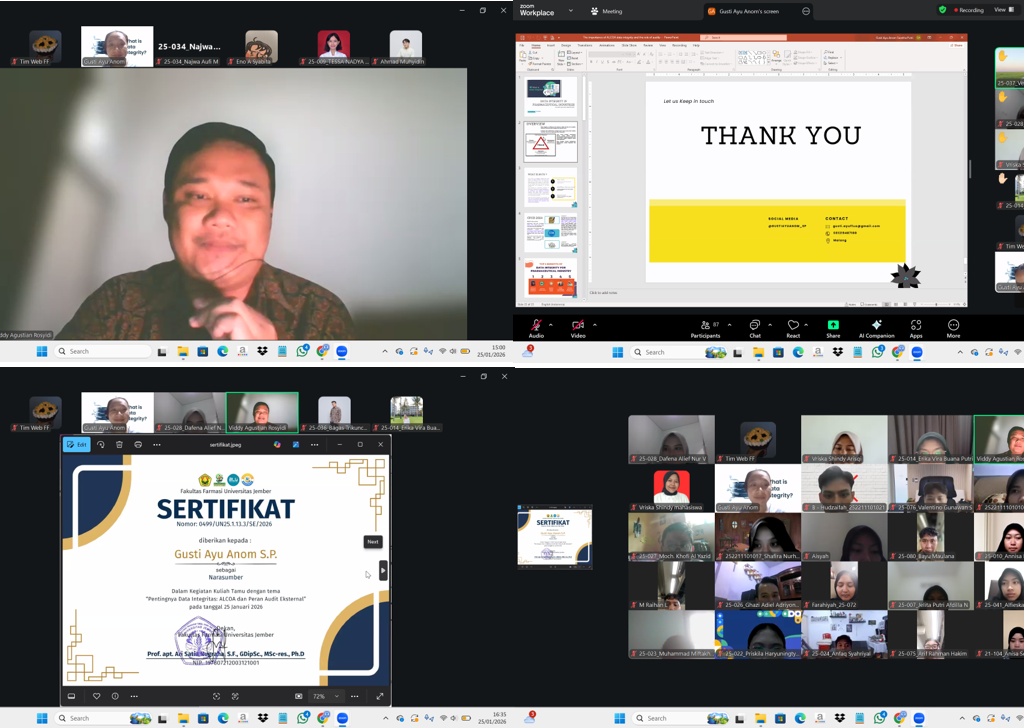Viewport: 1024px width, 728px height.
Task: Expand the Zoom Workplace dropdown arrow
Action: pos(572,11)
